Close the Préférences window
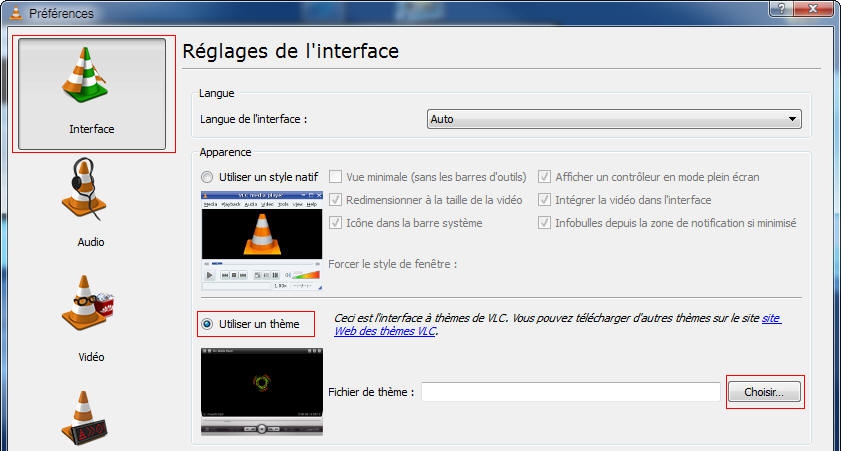The image size is (841, 451). pyautogui.click(x=813, y=9)
